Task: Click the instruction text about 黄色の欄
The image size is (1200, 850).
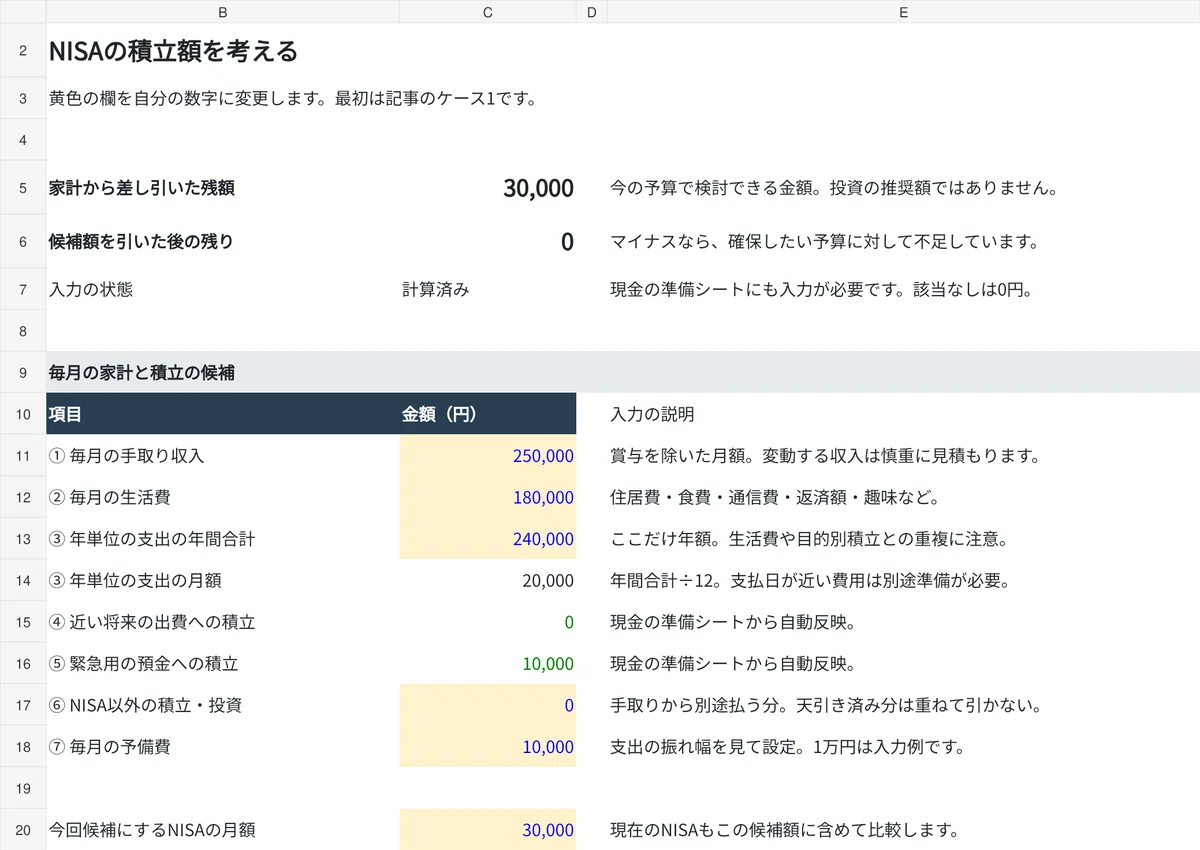Action: coord(293,99)
